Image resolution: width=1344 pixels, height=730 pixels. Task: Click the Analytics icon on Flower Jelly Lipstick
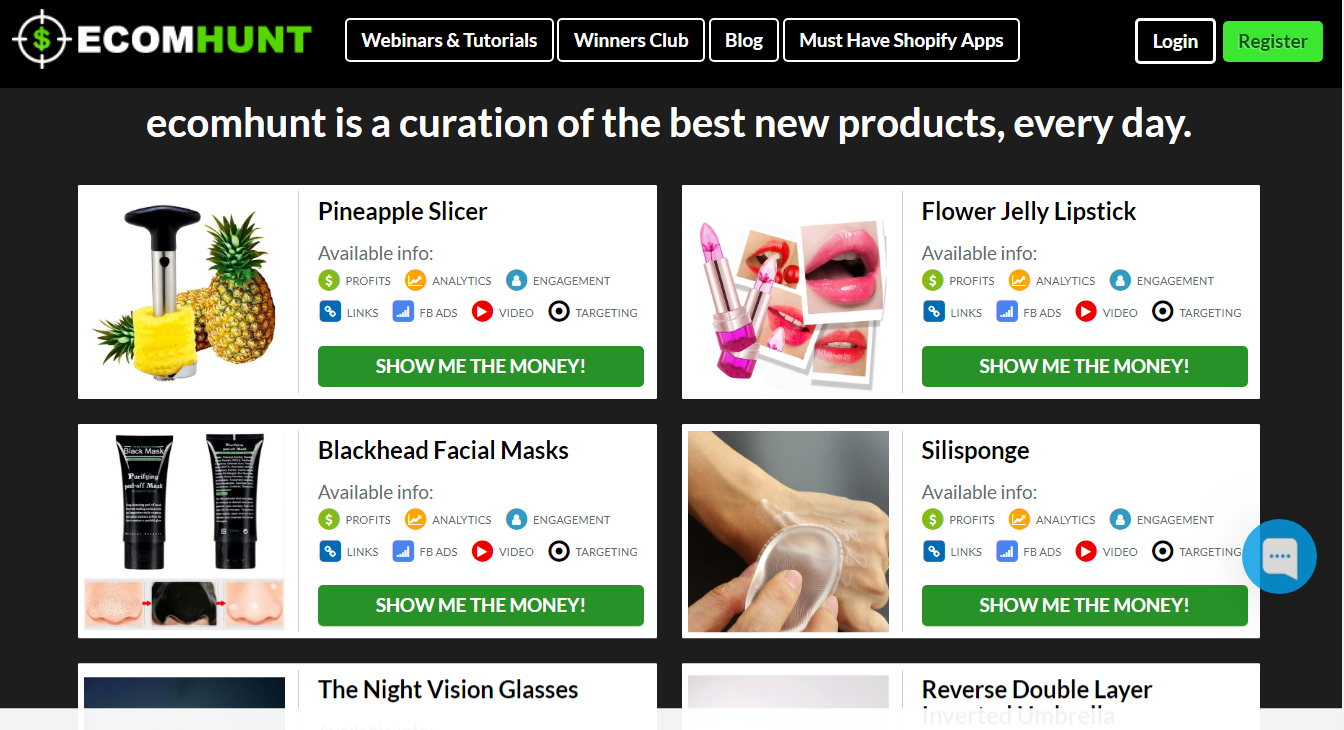[1019, 280]
